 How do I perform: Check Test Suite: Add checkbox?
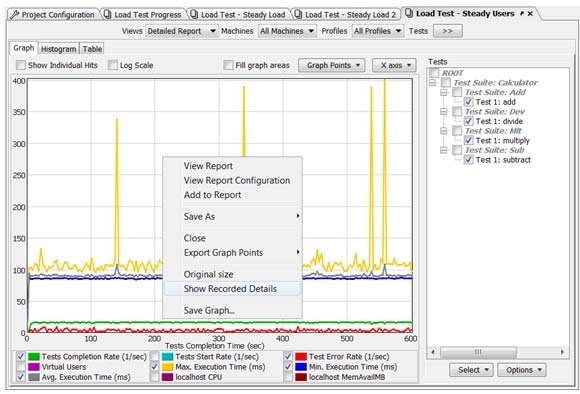coord(457,92)
